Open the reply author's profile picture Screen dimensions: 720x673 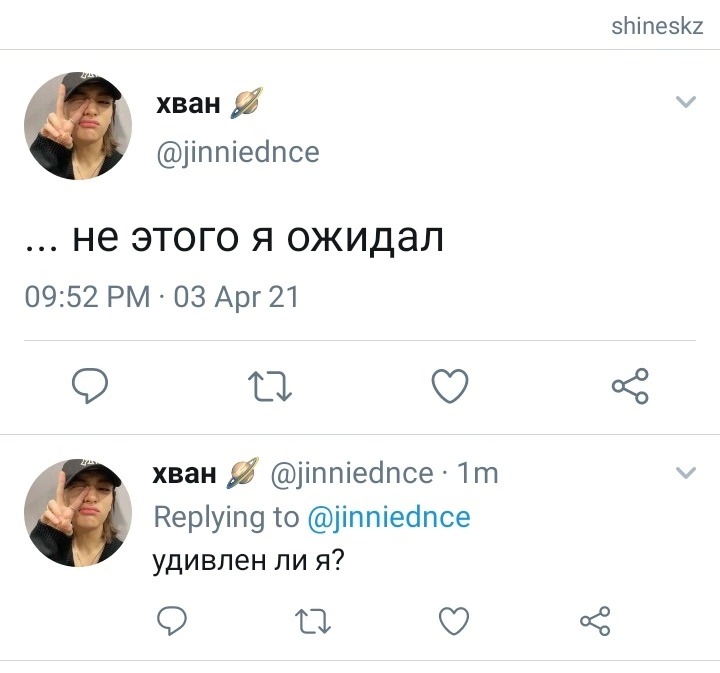point(78,512)
